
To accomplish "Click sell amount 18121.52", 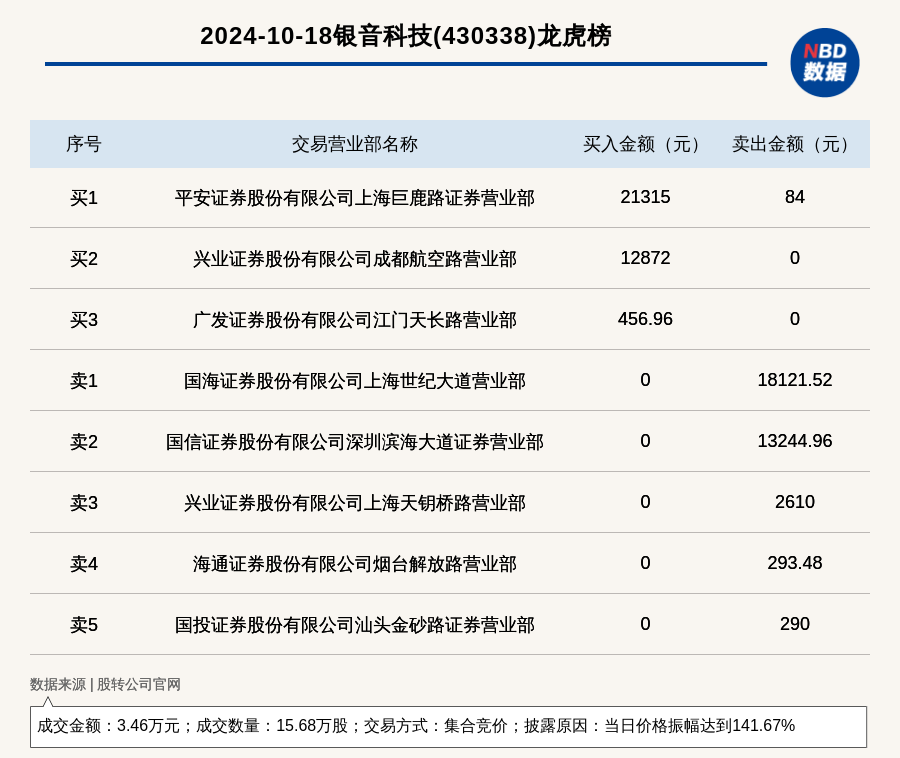I will [794, 380].
